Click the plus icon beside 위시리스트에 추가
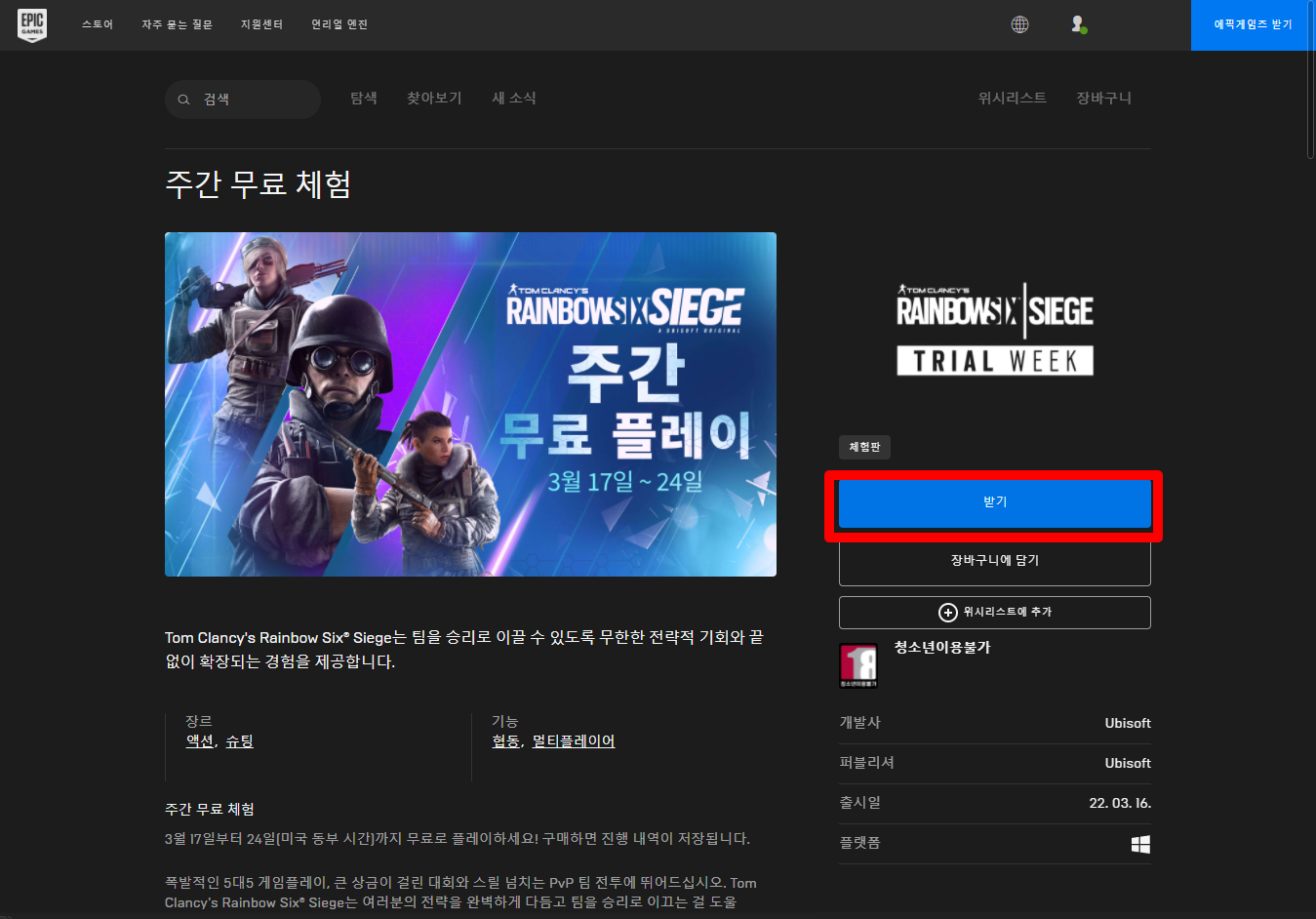The width and height of the screenshot is (1316, 919). [x=947, y=613]
